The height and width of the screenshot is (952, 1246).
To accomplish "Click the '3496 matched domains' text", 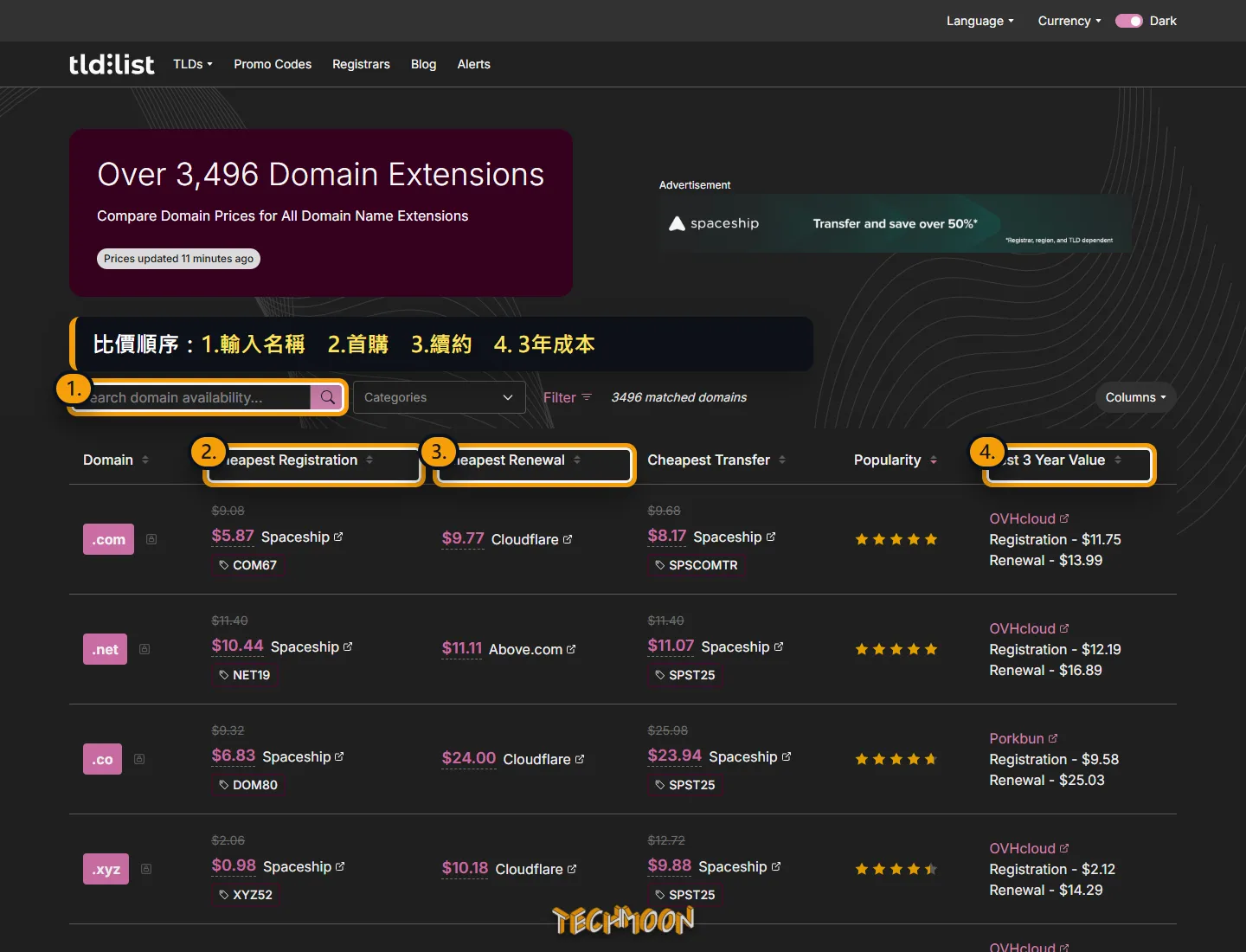I will 679,397.
